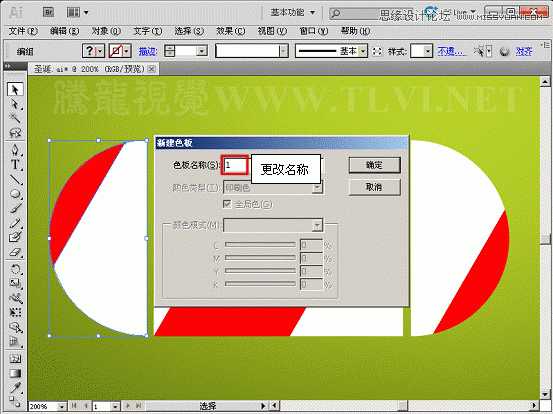Click the search field in application bar
Image resolution: width=553 pixels, height=414 pixels.
tap(370, 13)
